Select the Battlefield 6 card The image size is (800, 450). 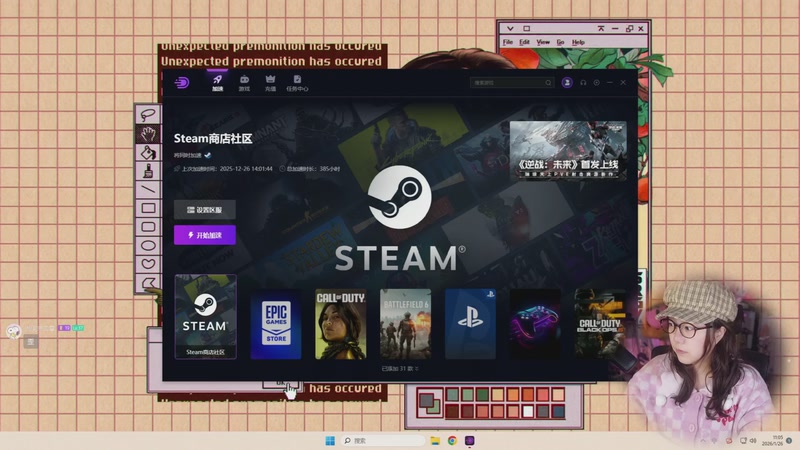tap(405, 324)
